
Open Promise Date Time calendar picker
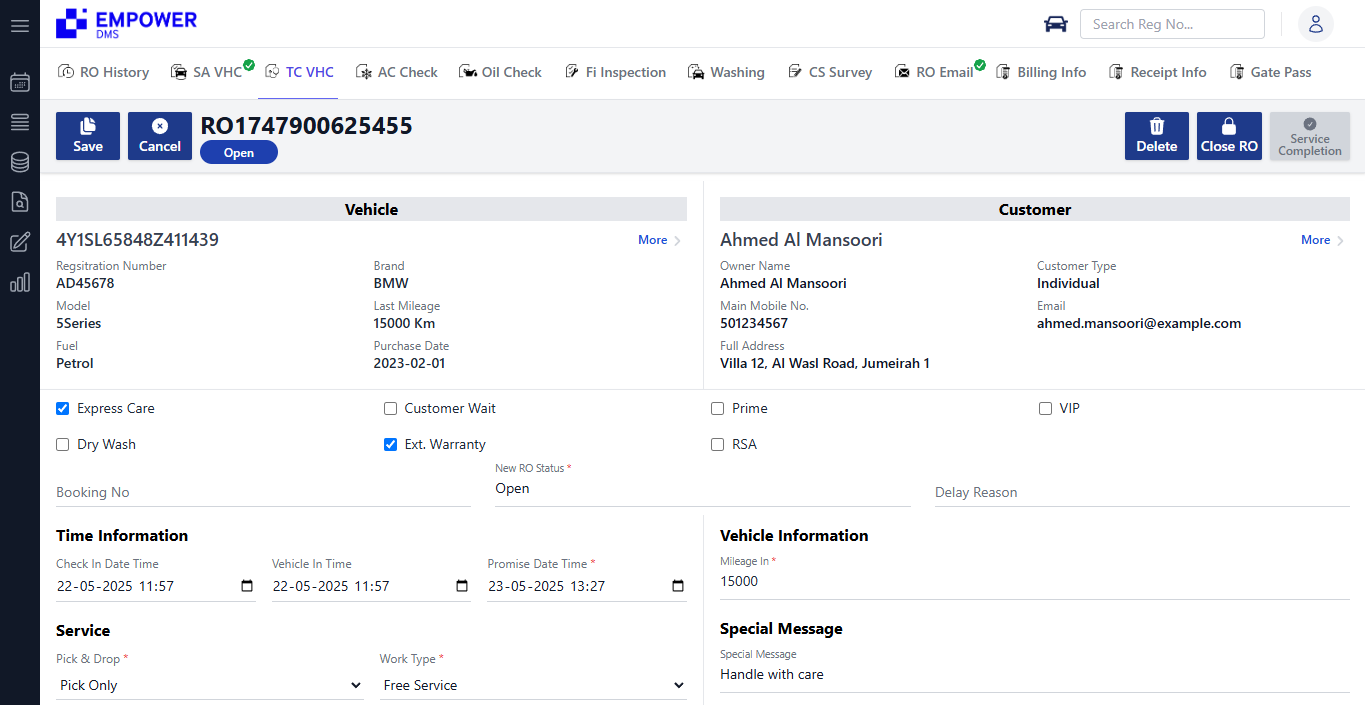[x=677, y=586]
